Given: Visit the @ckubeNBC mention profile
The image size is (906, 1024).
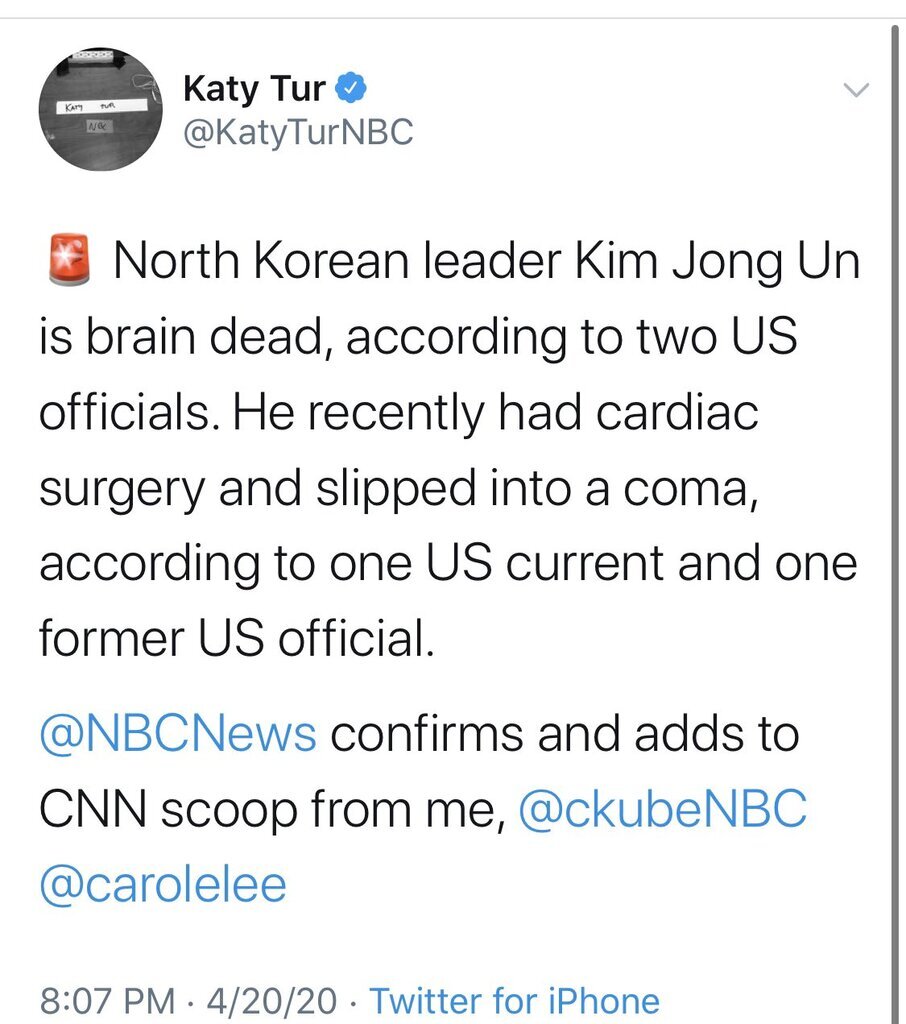Looking at the screenshot, I should tap(662, 810).
